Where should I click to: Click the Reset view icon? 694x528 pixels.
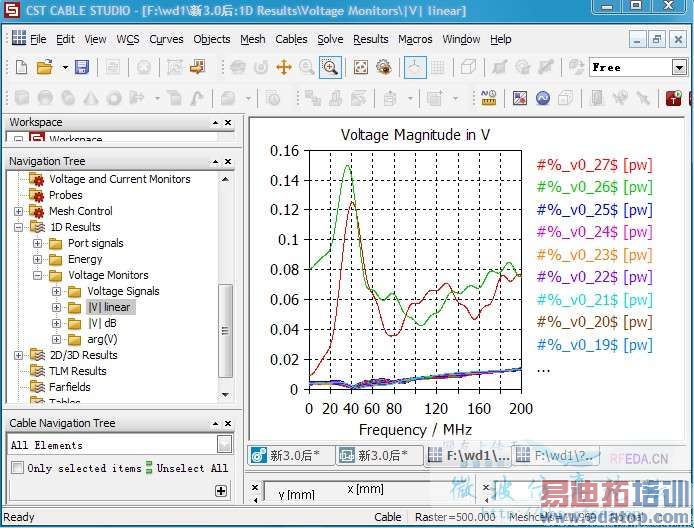click(x=361, y=67)
